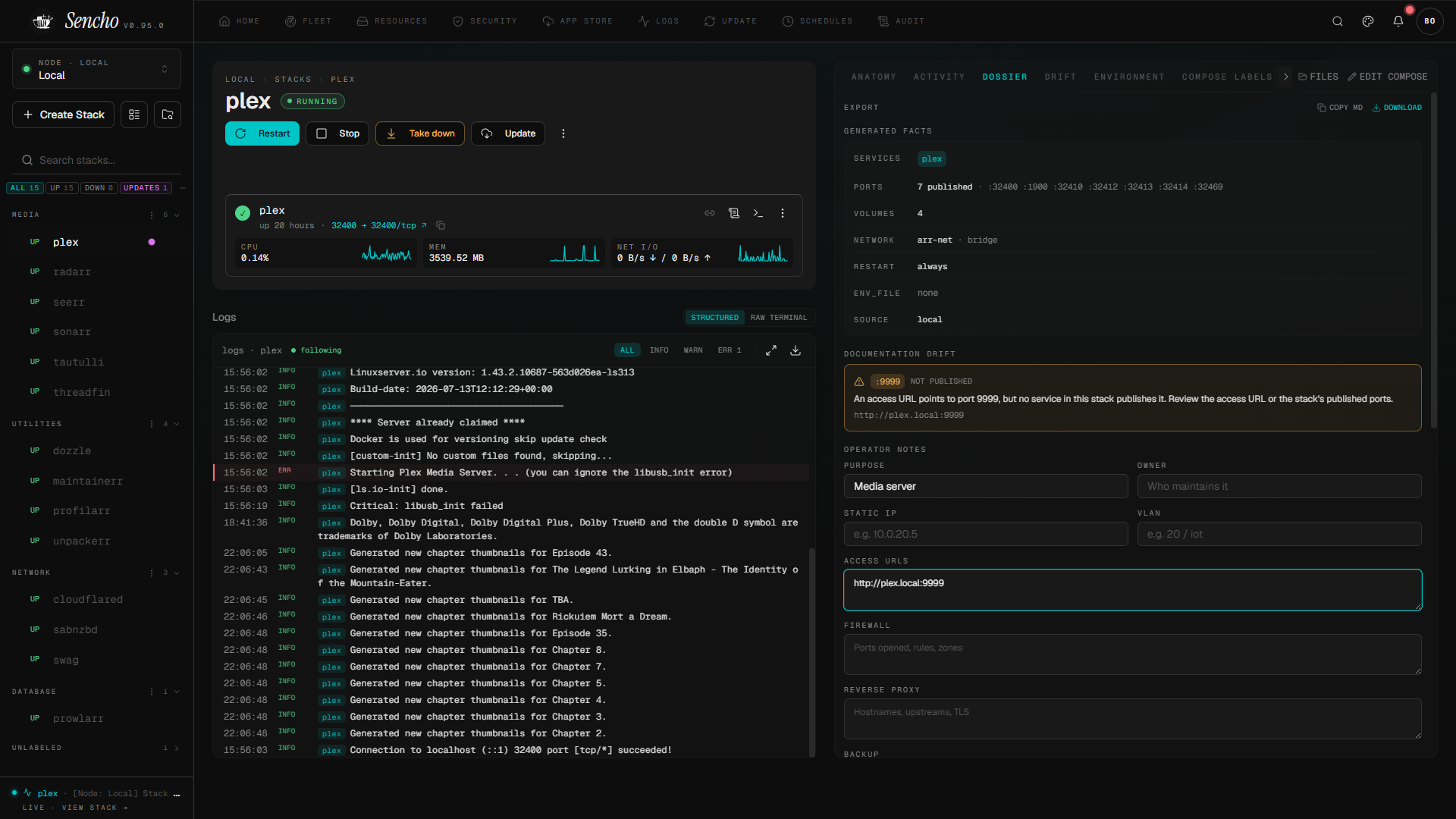Expand logs panel to fullscreen
The height and width of the screenshot is (819, 1456).
pos(771,350)
